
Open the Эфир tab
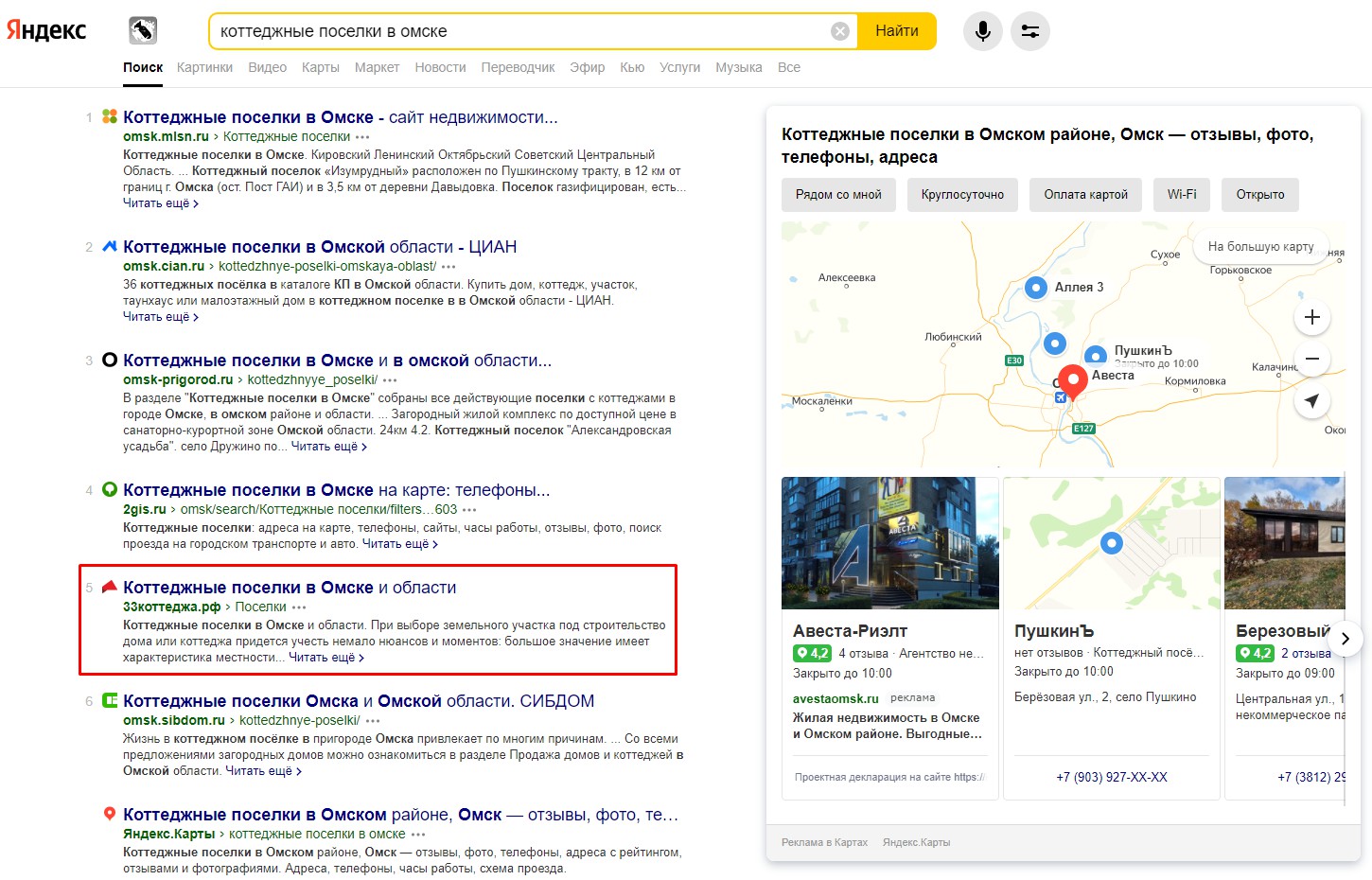[x=587, y=67]
